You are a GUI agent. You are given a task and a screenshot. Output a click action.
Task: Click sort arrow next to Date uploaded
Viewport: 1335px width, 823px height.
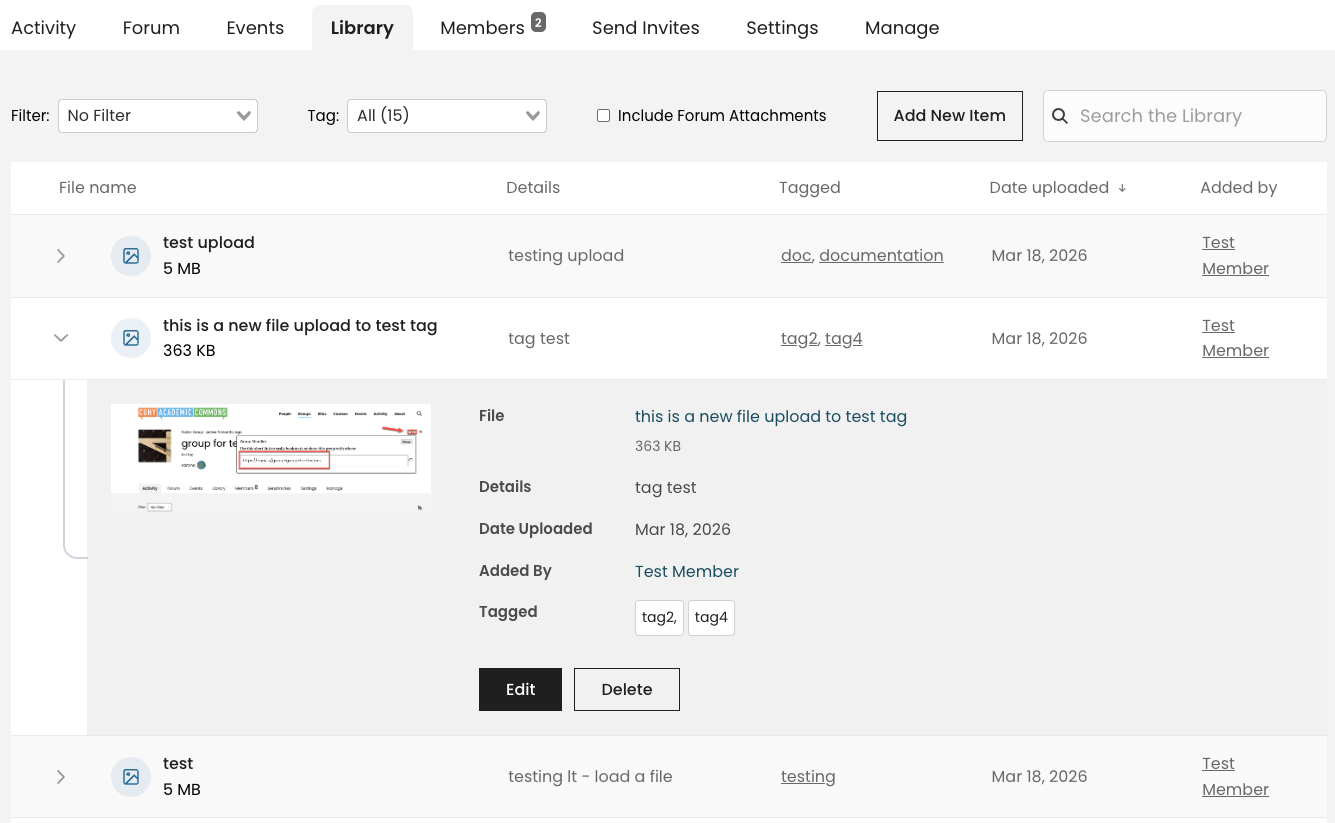1122,188
